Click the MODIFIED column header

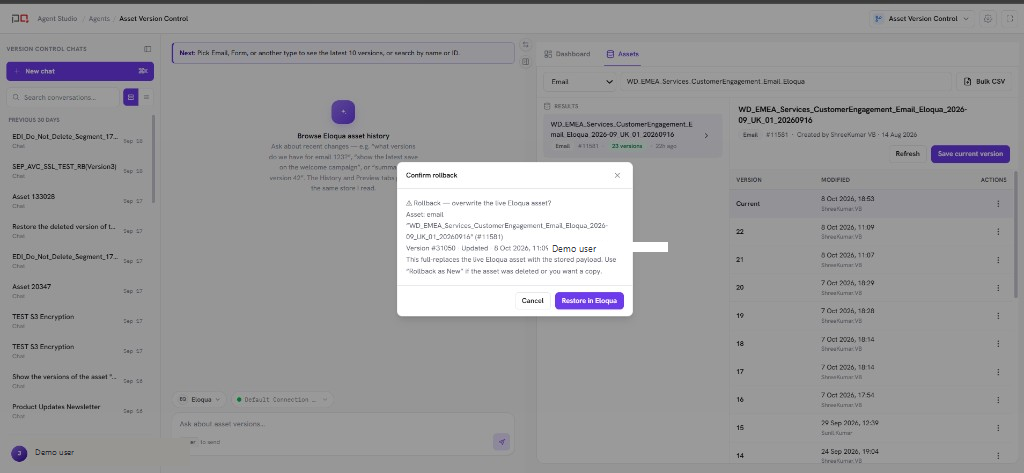835,180
